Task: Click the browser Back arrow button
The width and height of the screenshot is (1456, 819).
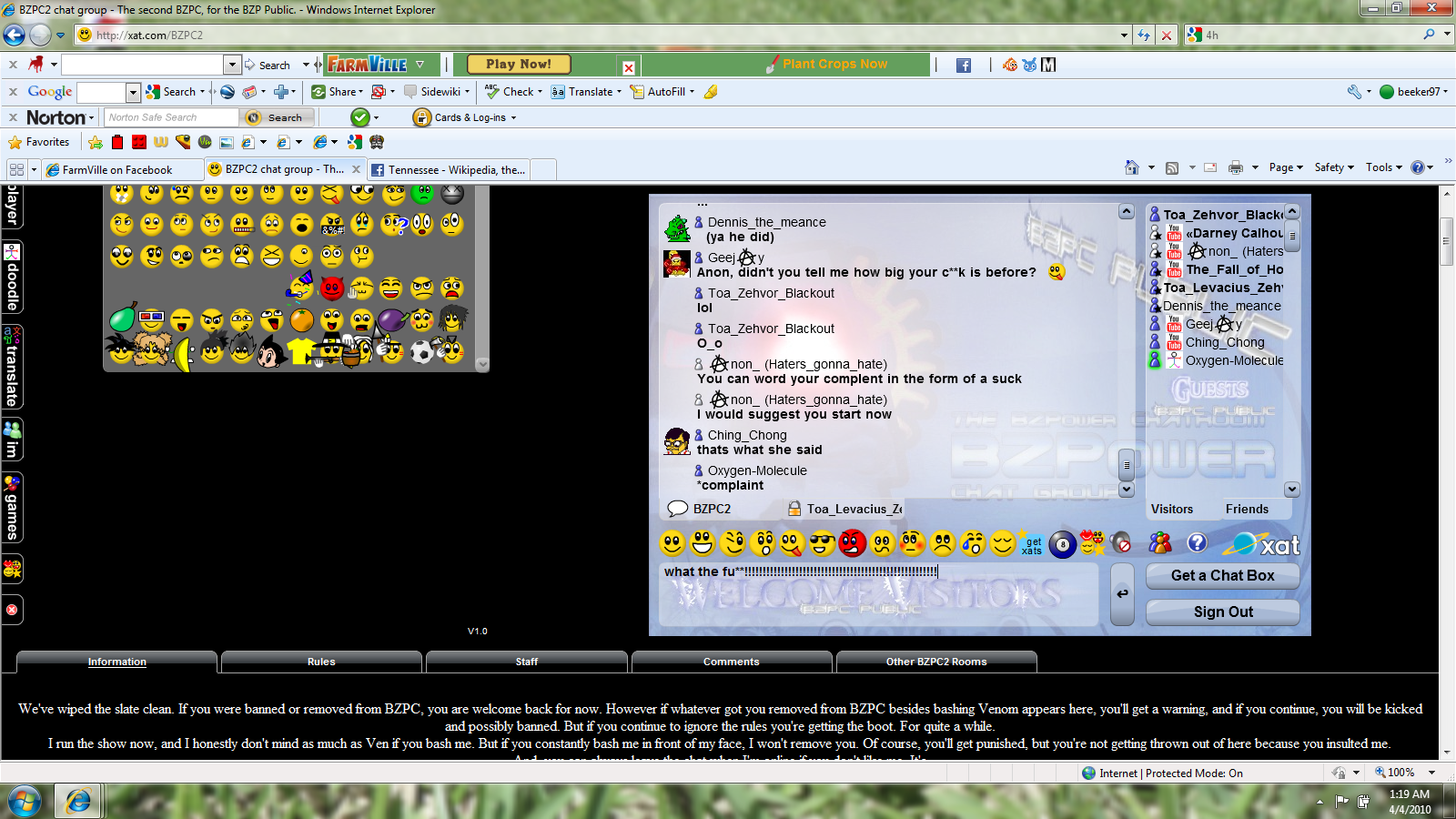Action: (15, 35)
